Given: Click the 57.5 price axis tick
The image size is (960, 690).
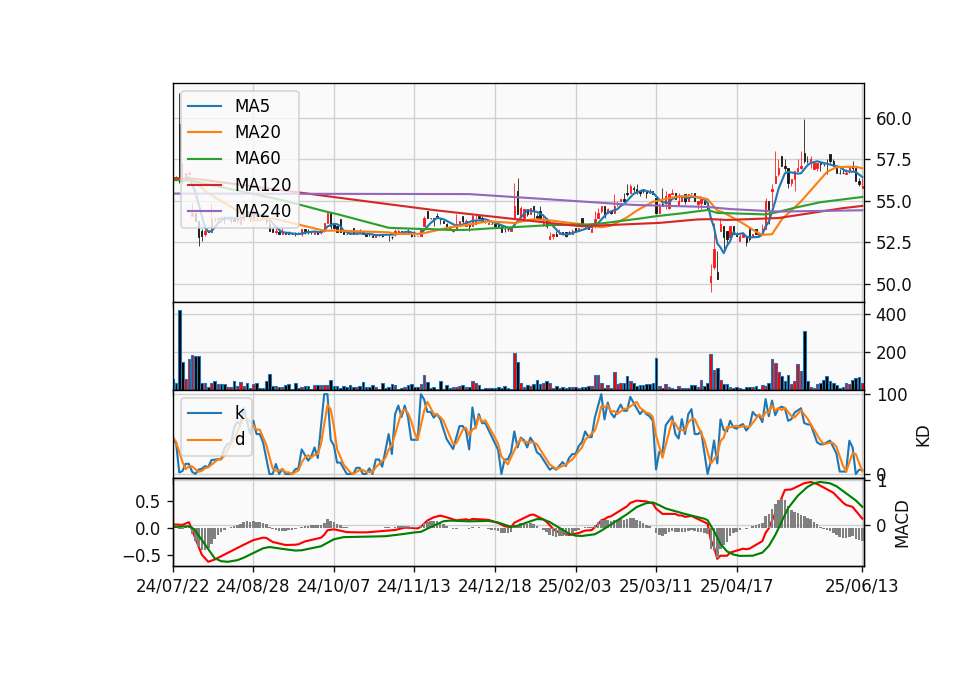Looking at the screenshot, I should pyautogui.click(x=893, y=160).
